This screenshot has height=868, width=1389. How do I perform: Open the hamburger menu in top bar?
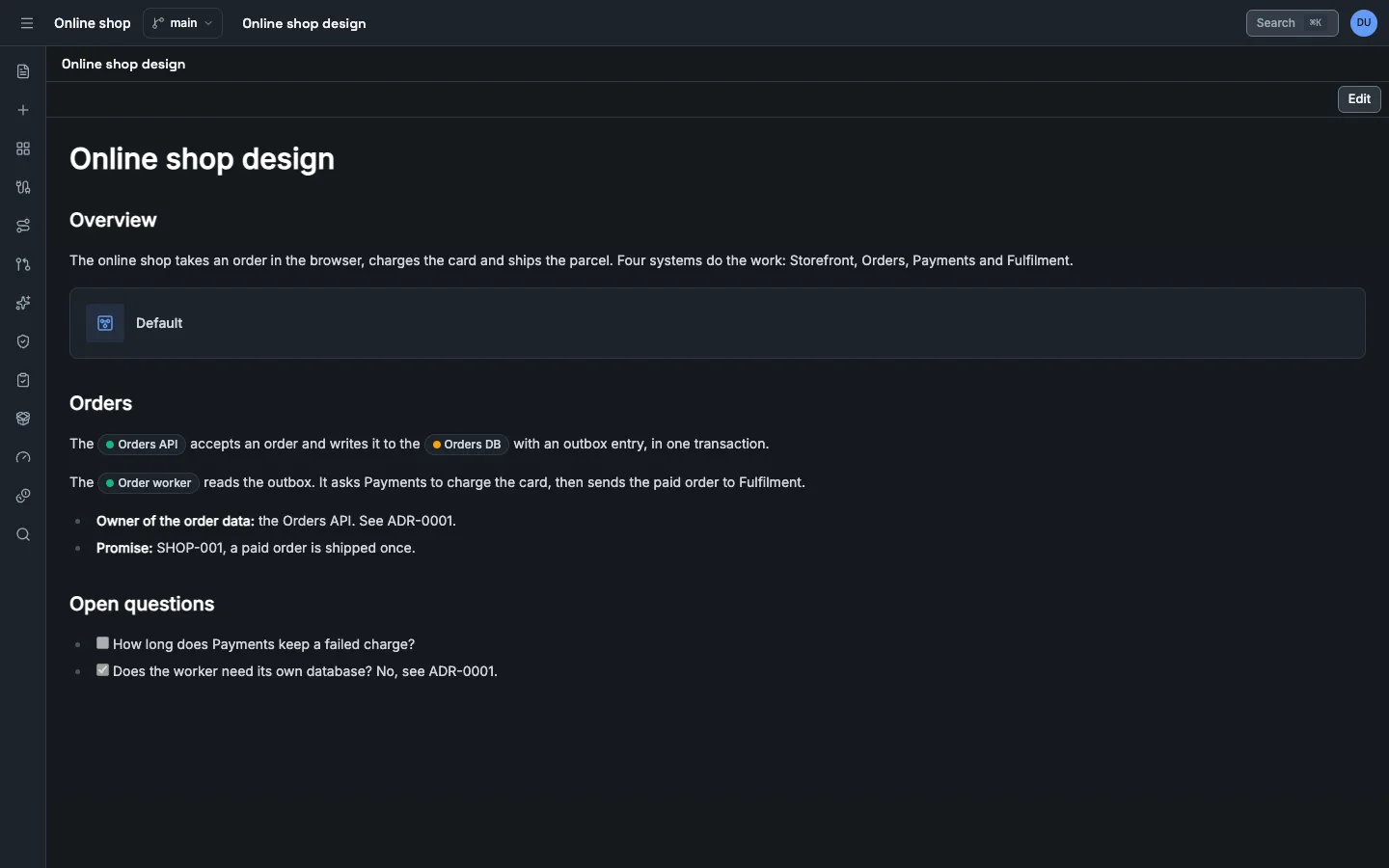[x=27, y=23]
